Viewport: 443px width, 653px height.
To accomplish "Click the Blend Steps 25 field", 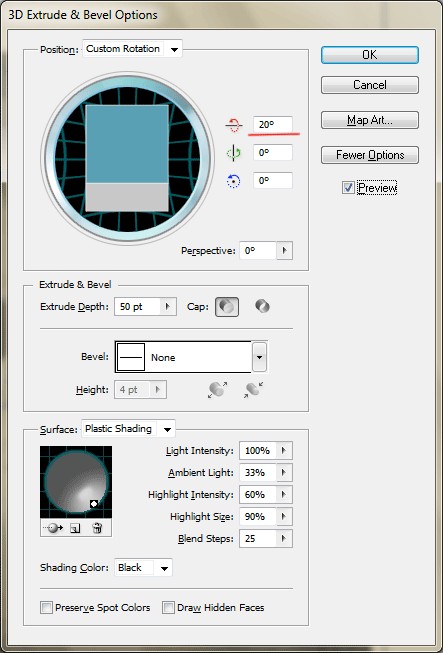I will [258, 538].
